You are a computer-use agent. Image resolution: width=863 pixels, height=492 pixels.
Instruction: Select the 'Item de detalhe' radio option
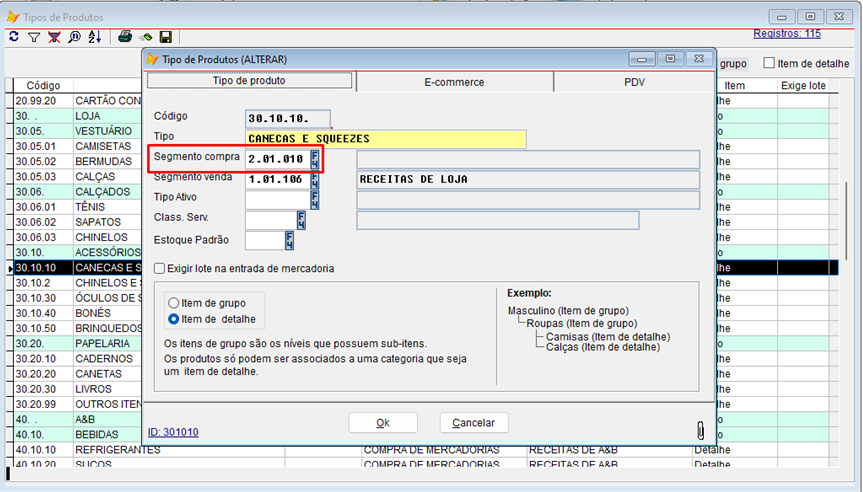174,319
